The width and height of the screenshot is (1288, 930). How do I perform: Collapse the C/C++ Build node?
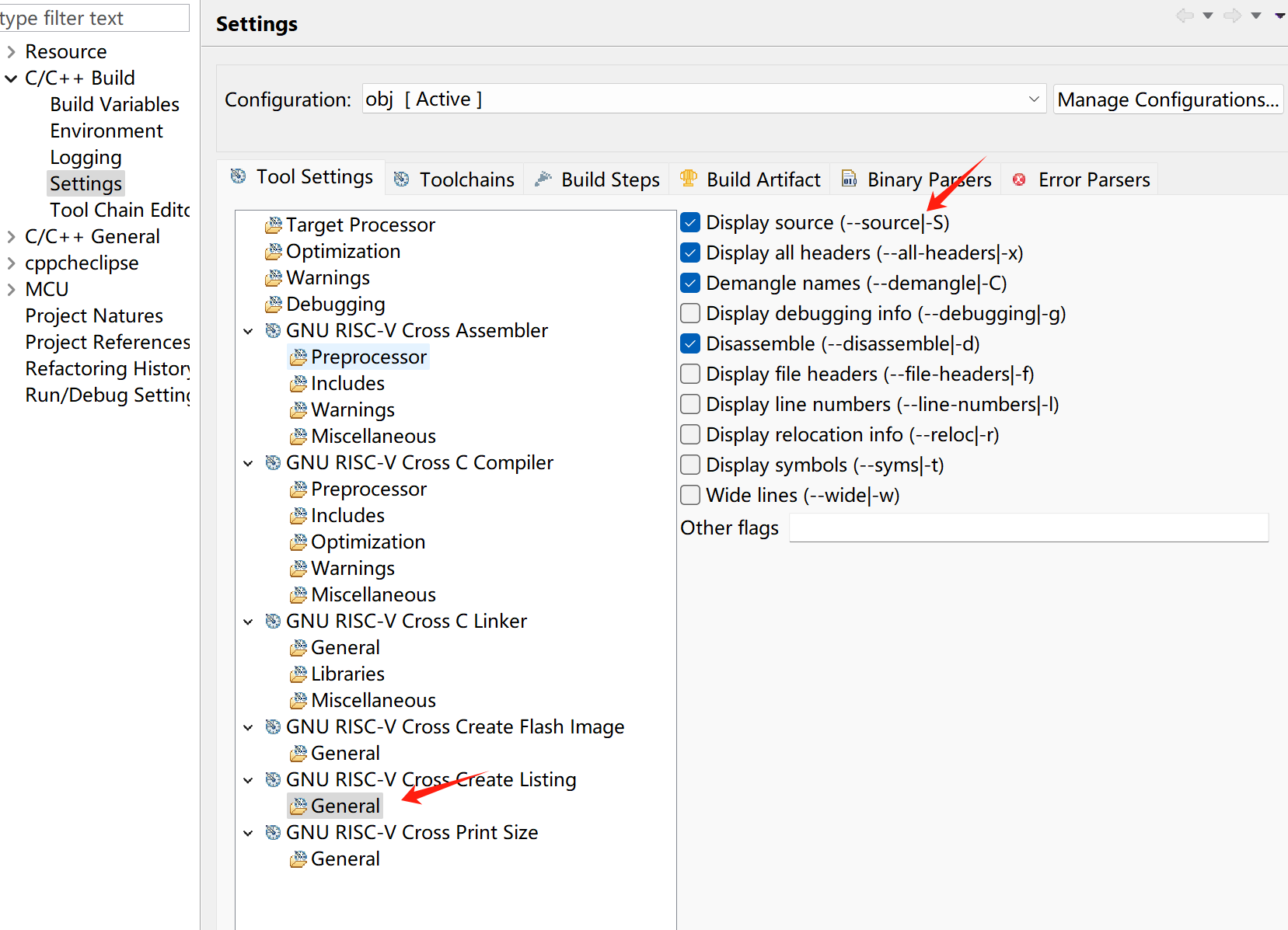coord(11,78)
